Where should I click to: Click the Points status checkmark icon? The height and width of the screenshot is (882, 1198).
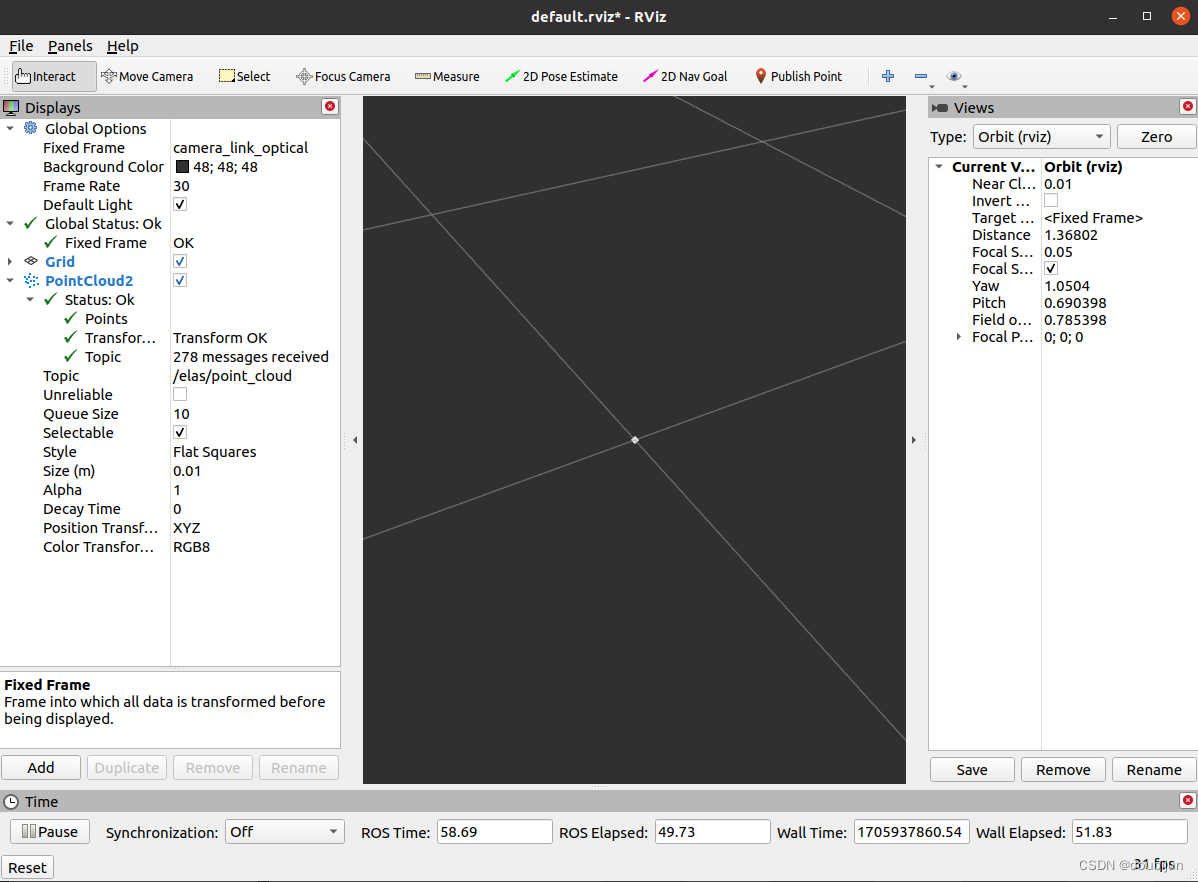[x=71, y=318]
